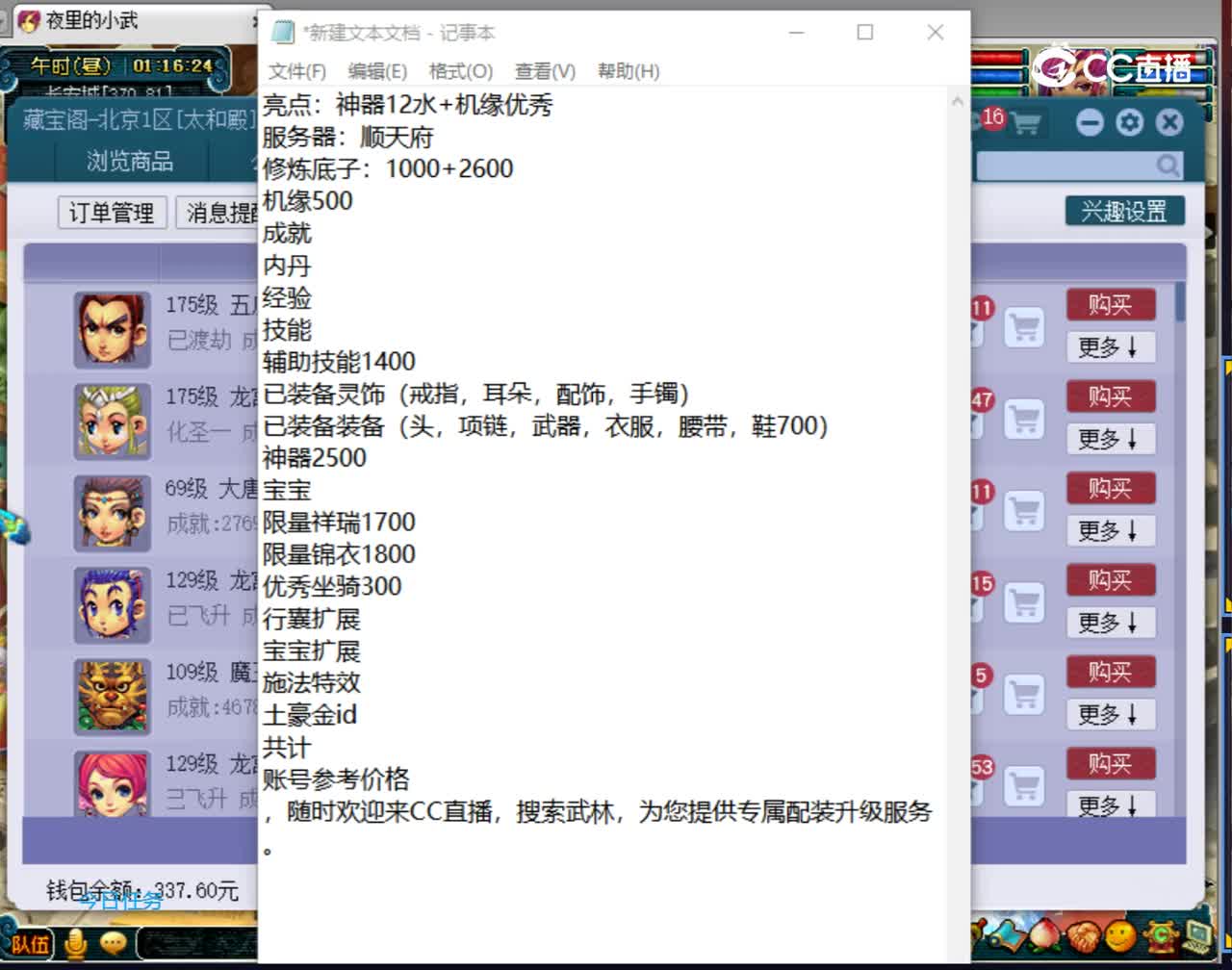This screenshot has width=1232, height=970.
Task: Select 69级 大唐 character avatar
Action: [112, 513]
